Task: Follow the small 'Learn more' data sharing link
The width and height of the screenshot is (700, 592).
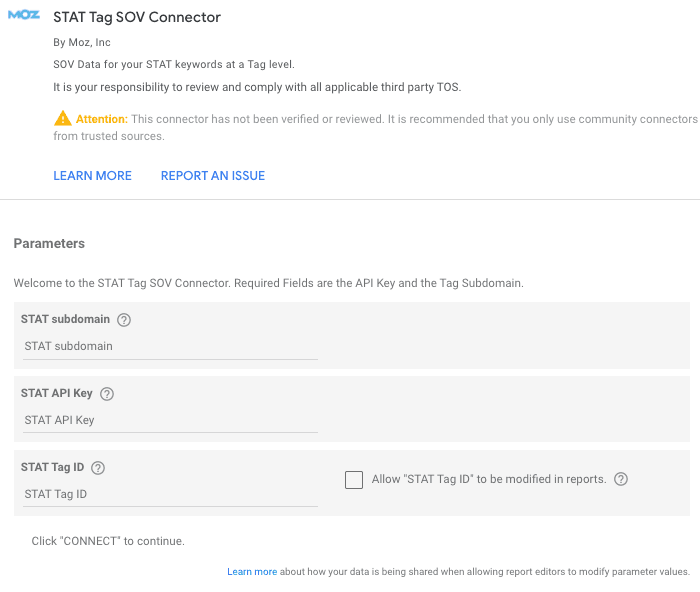Action: click(252, 572)
